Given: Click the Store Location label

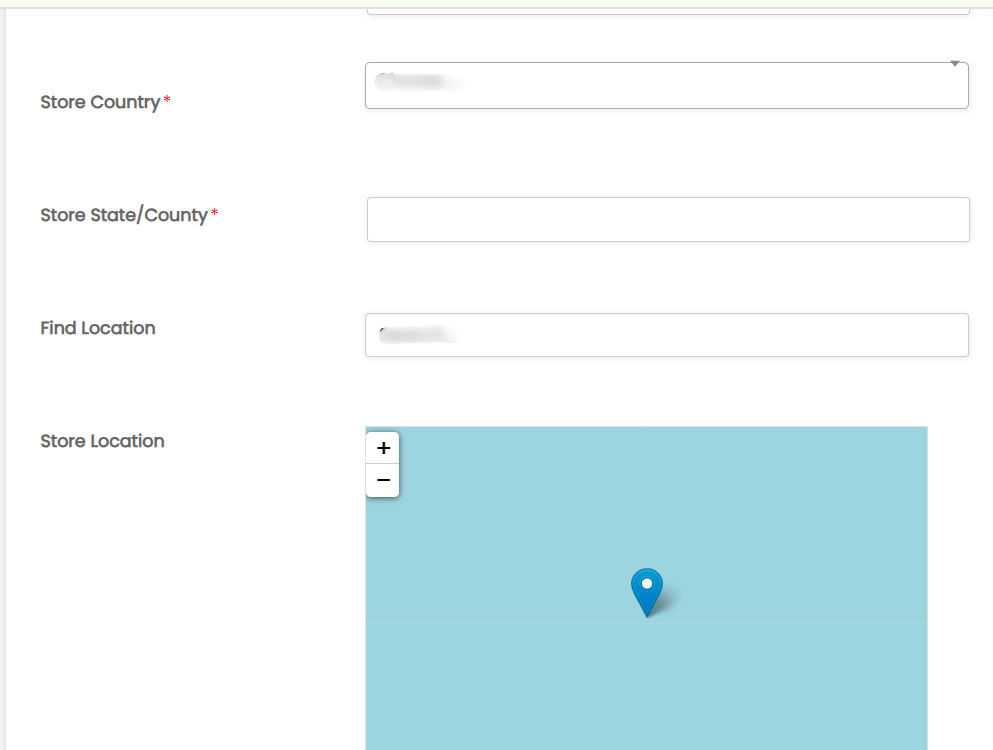Looking at the screenshot, I should (x=102, y=441).
